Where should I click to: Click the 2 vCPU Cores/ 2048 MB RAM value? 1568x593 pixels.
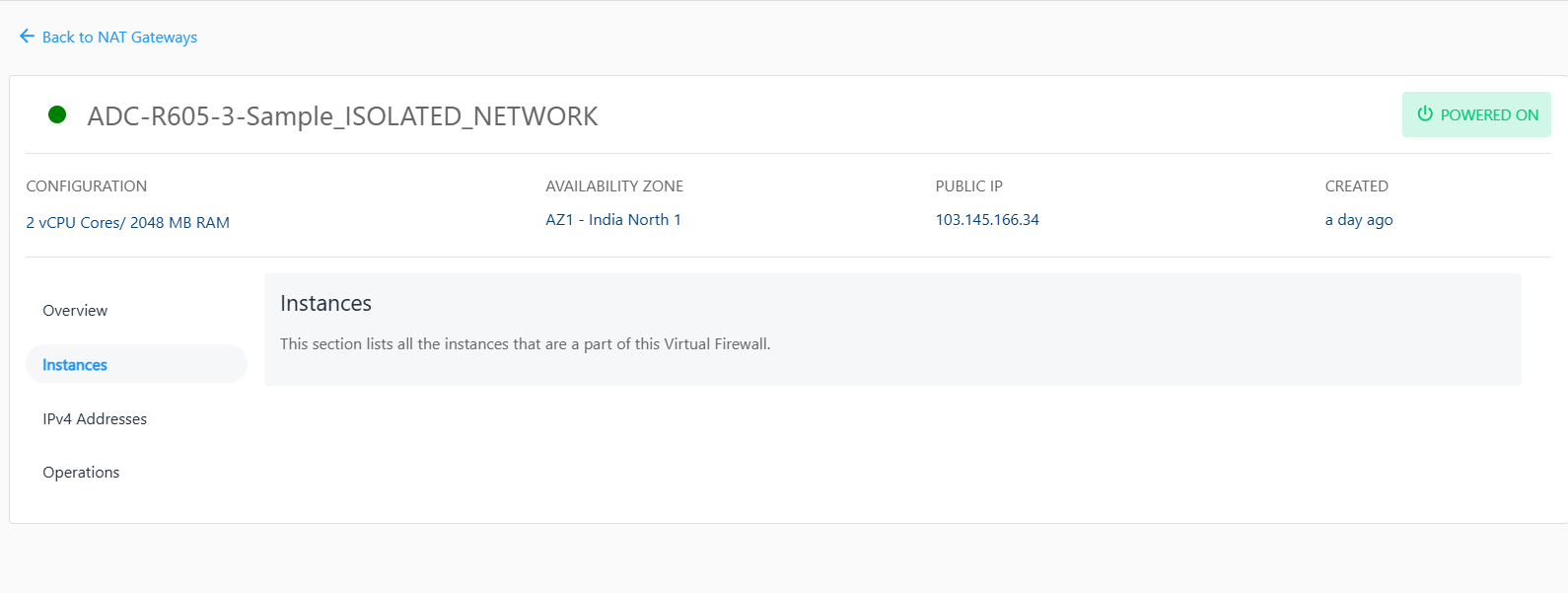(x=128, y=223)
